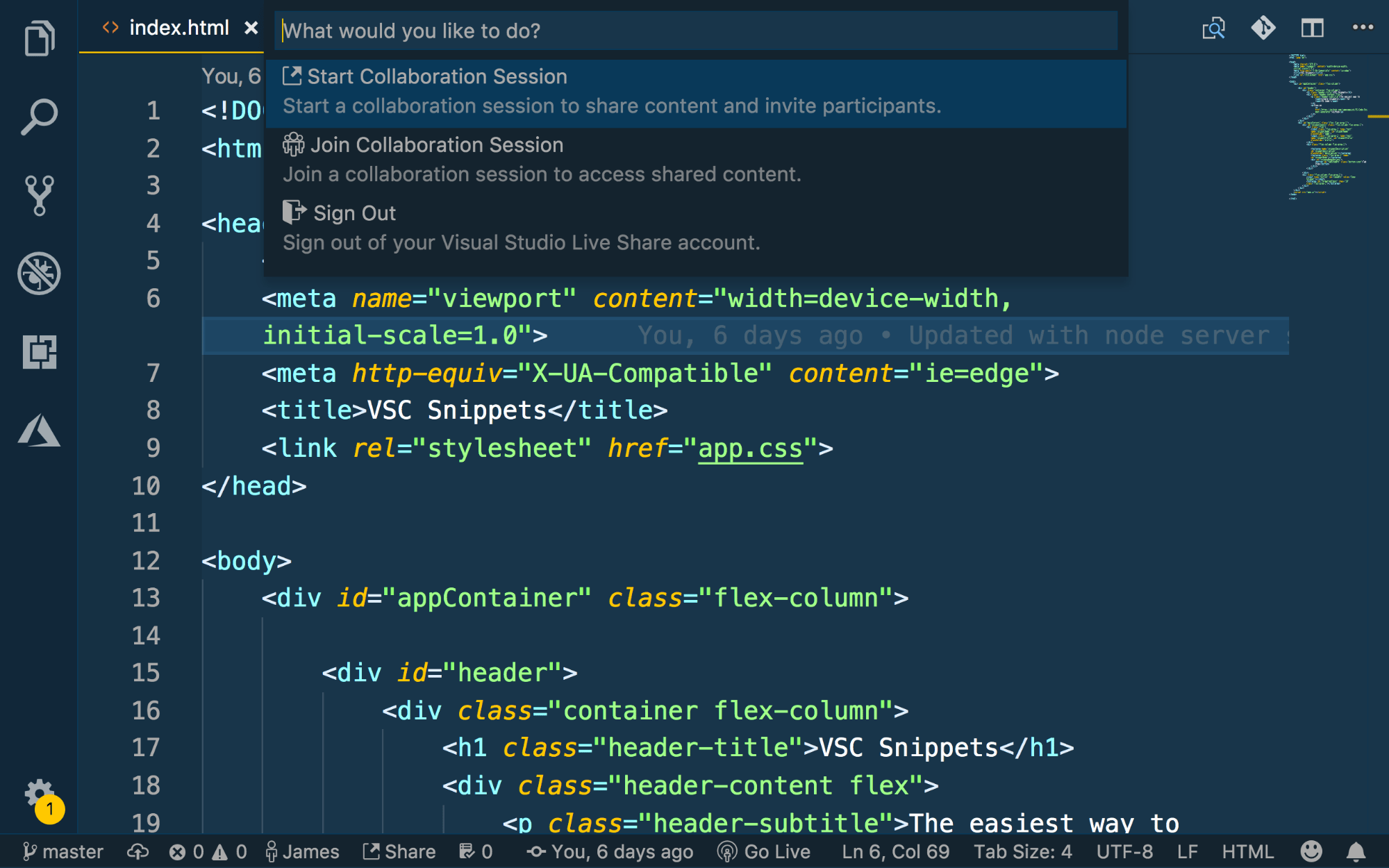Click the Manage gear icon
The image size is (1389, 868).
click(39, 792)
